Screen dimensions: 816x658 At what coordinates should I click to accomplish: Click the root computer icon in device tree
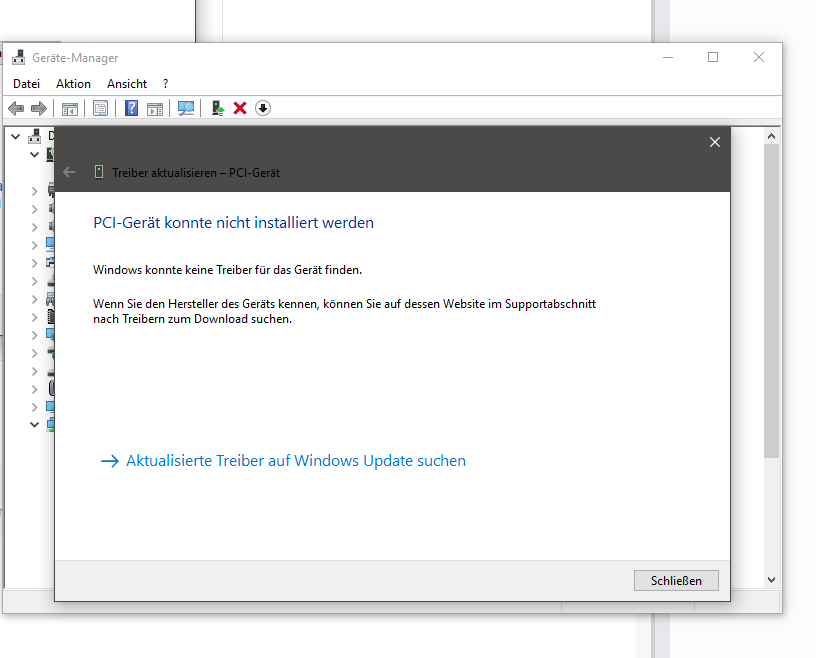coord(35,136)
